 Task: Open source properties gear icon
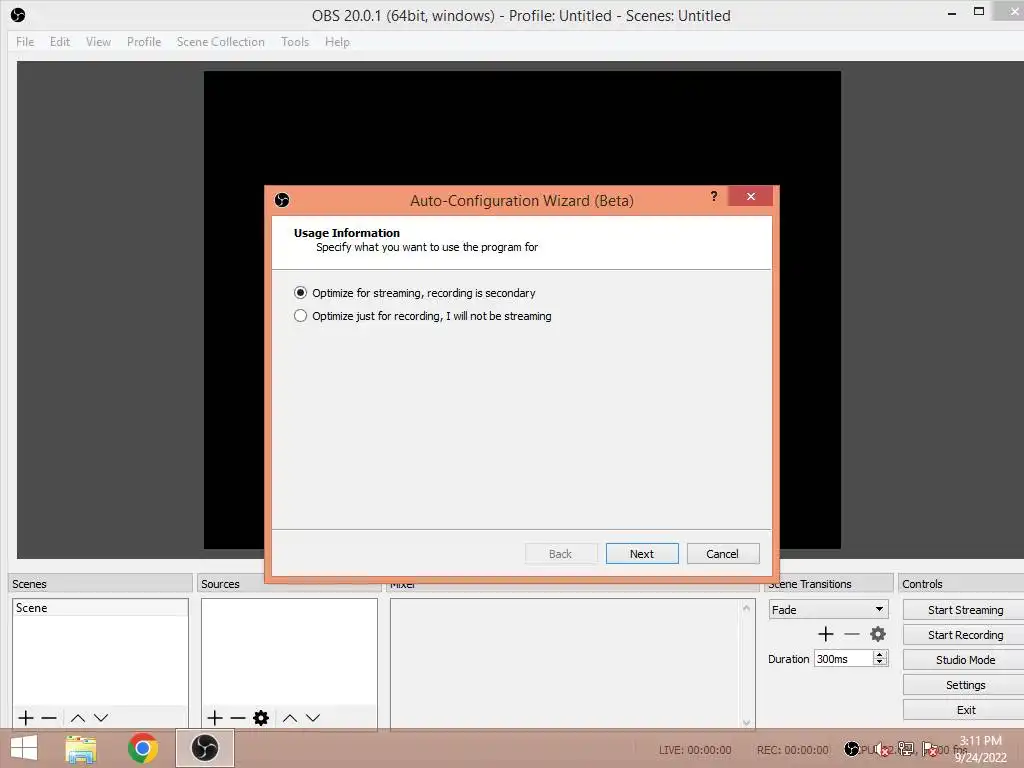(261, 718)
